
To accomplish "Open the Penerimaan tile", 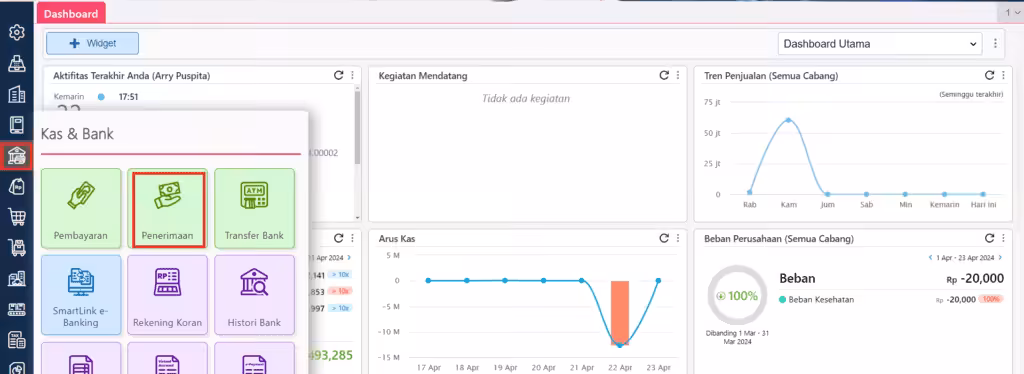I will click(x=168, y=208).
